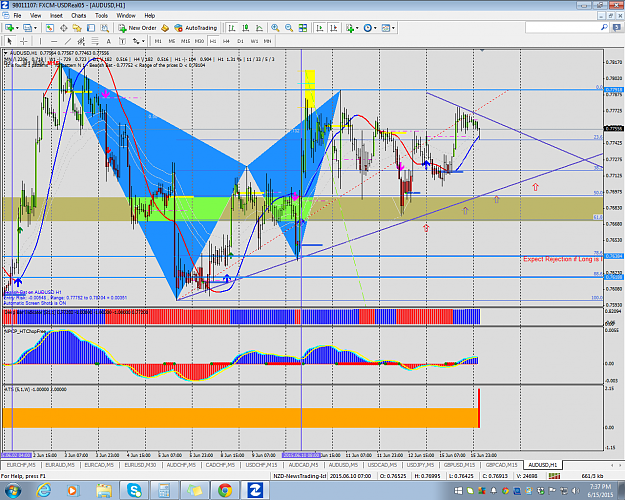Click the Tile Windows icon
The height and width of the screenshot is (500, 625).
[x=303, y=28]
